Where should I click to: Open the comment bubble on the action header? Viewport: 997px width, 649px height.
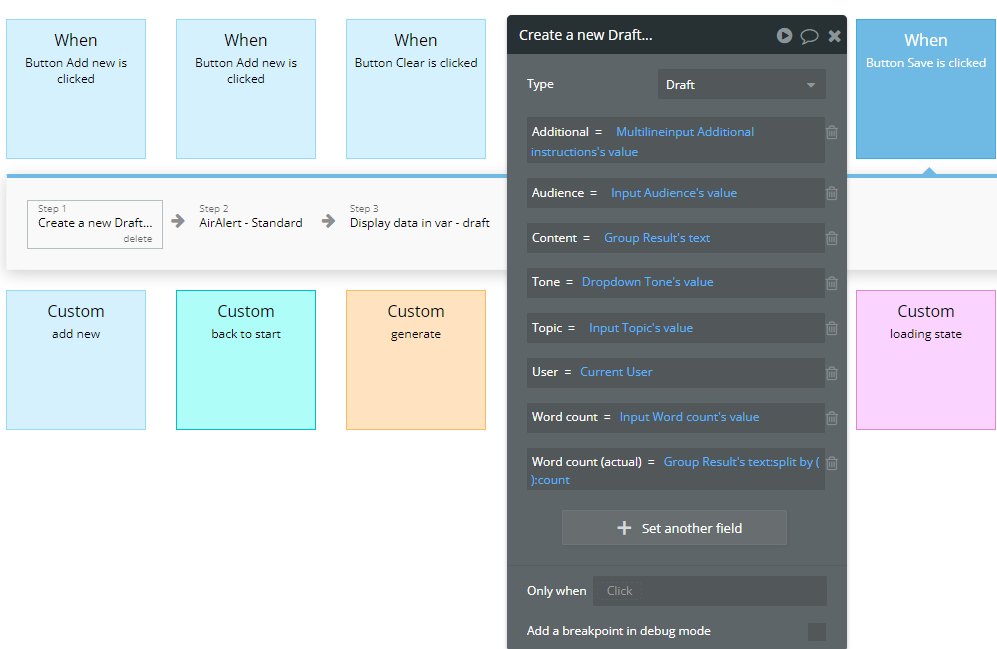tap(810, 35)
